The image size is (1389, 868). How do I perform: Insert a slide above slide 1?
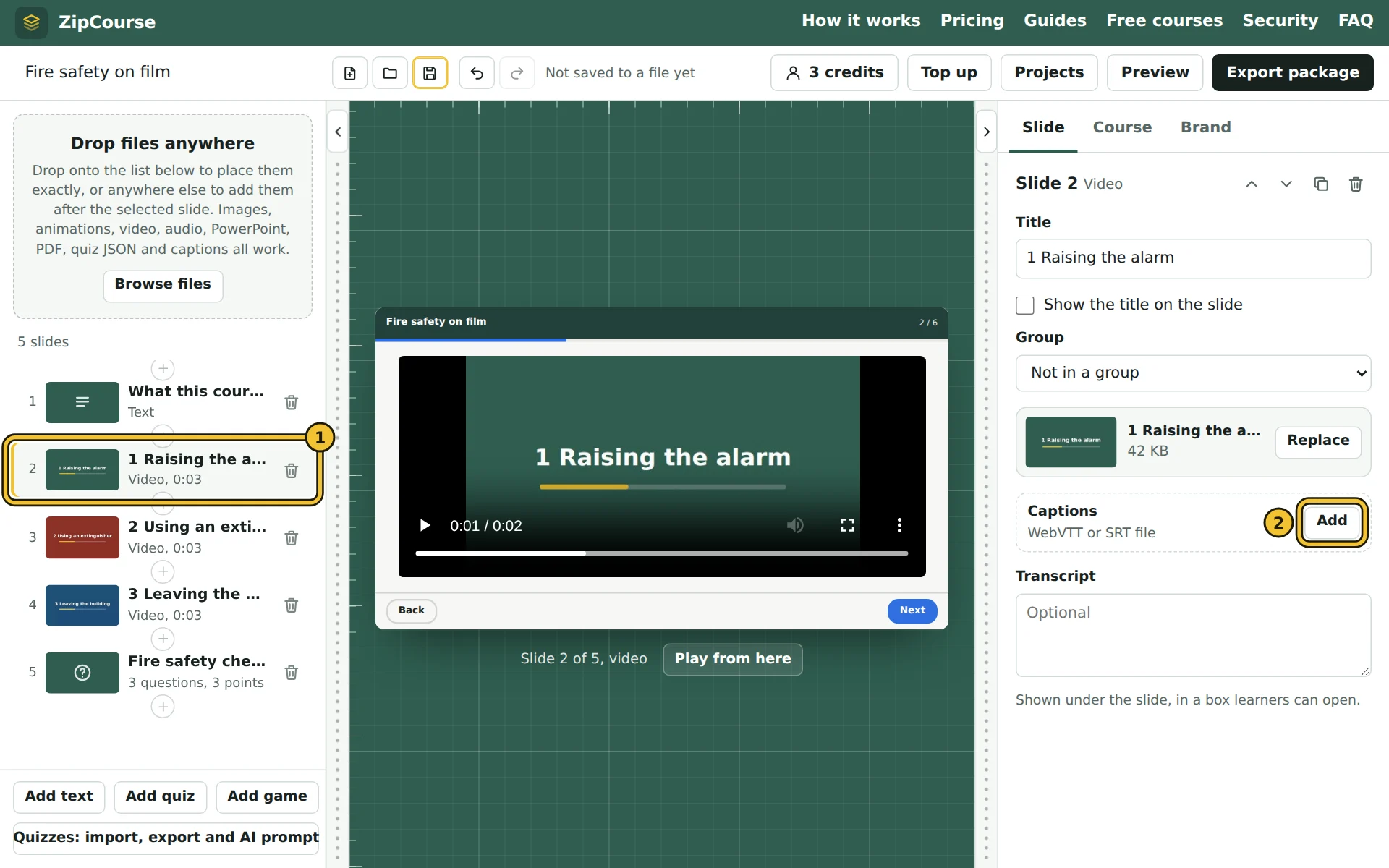pyautogui.click(x=163, y=369)
